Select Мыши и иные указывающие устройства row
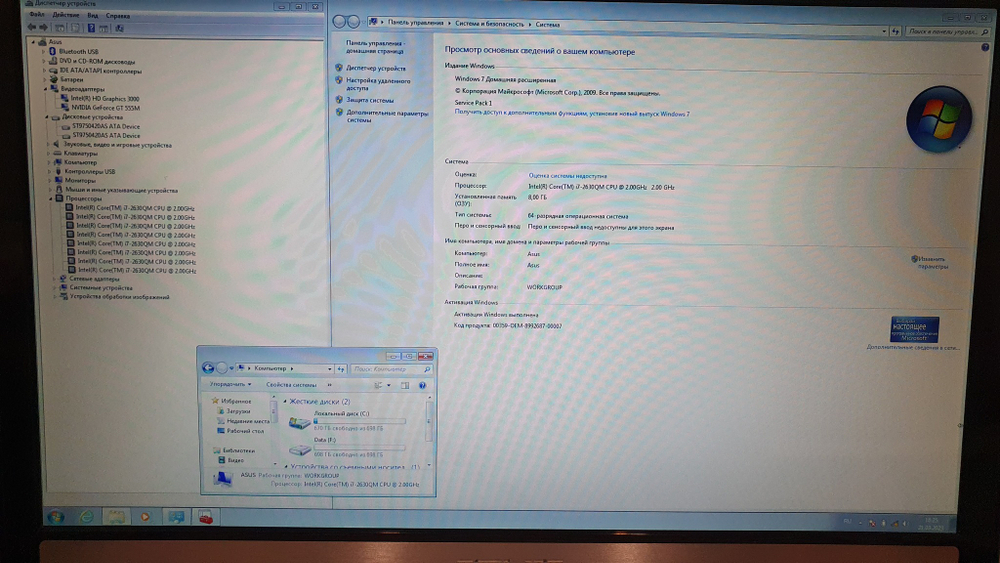The width and height of the screenshot is (1000, 563). pyautogui.click(x=116, y=190)
